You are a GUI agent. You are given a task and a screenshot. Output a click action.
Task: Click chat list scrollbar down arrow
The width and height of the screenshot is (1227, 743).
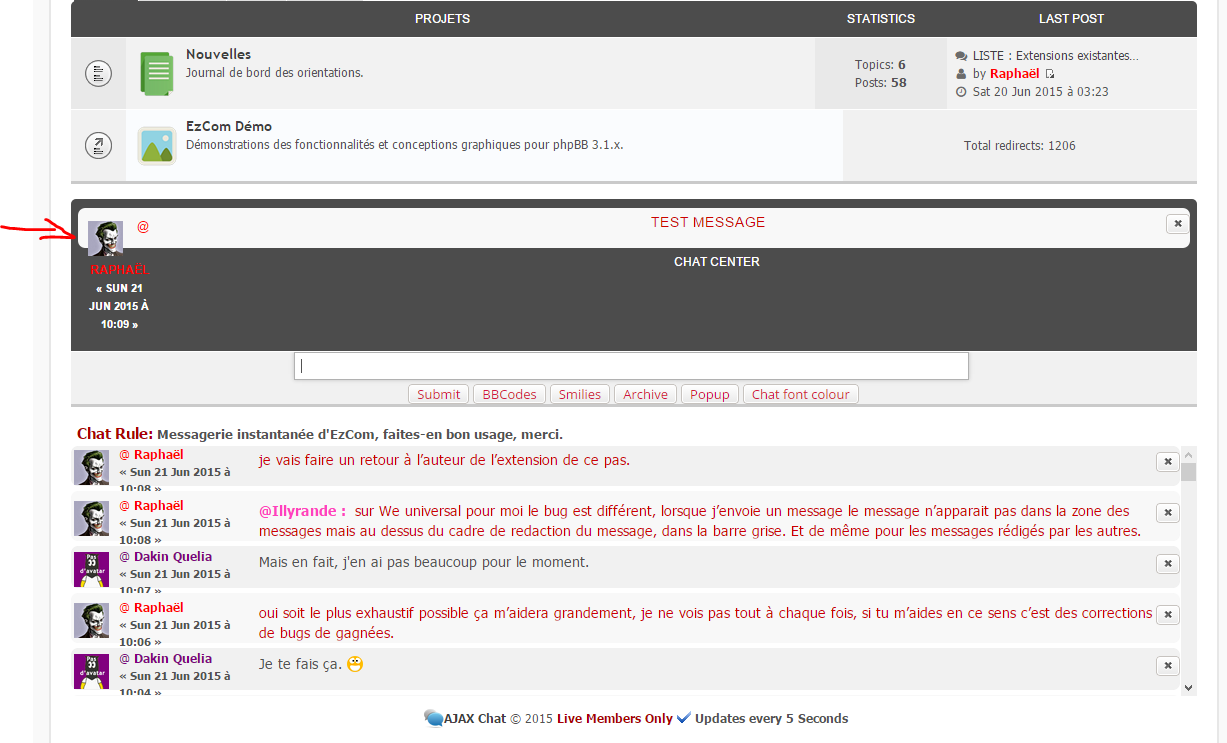(1188, 687)
